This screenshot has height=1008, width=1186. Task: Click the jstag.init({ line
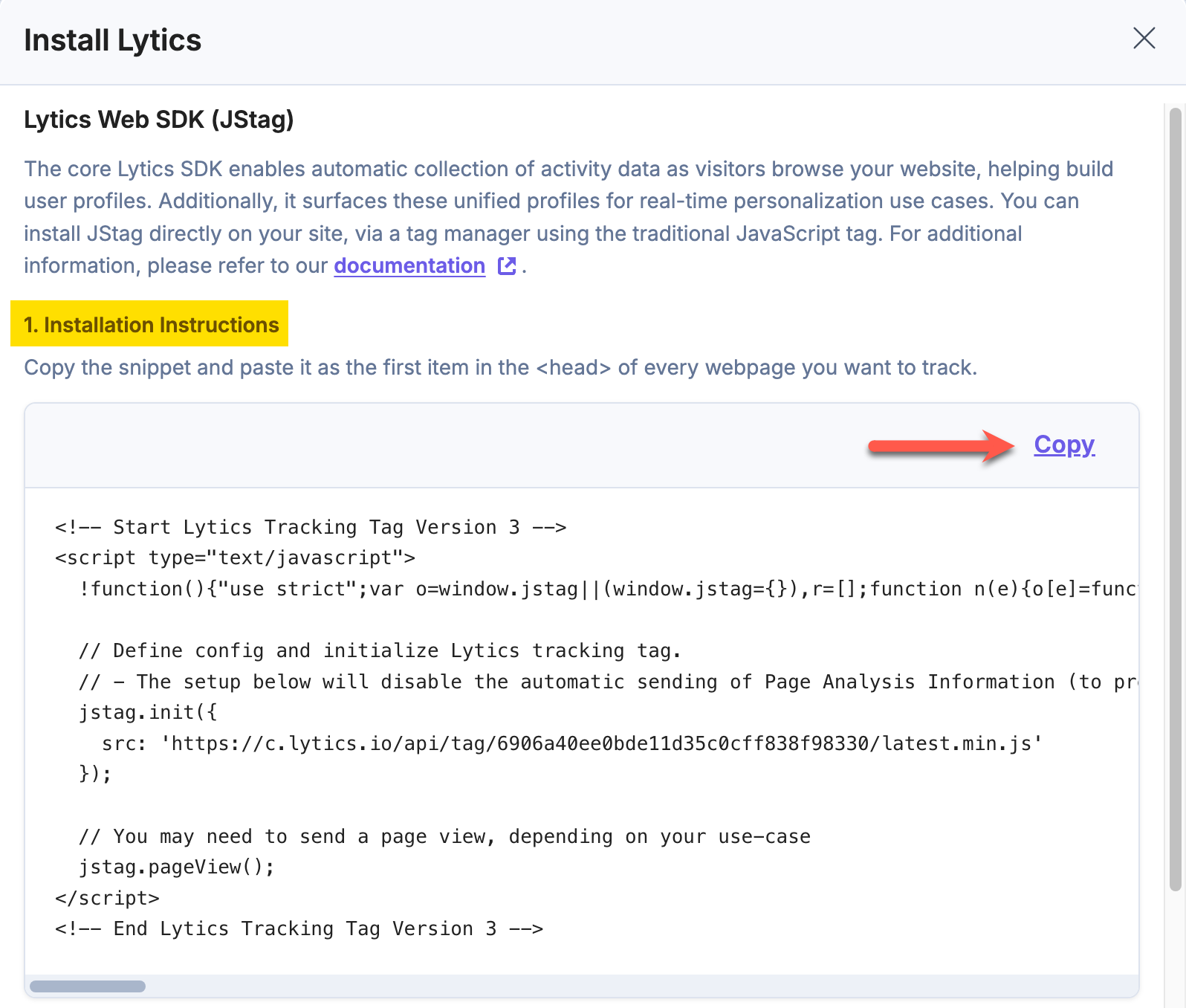[148, 712]
